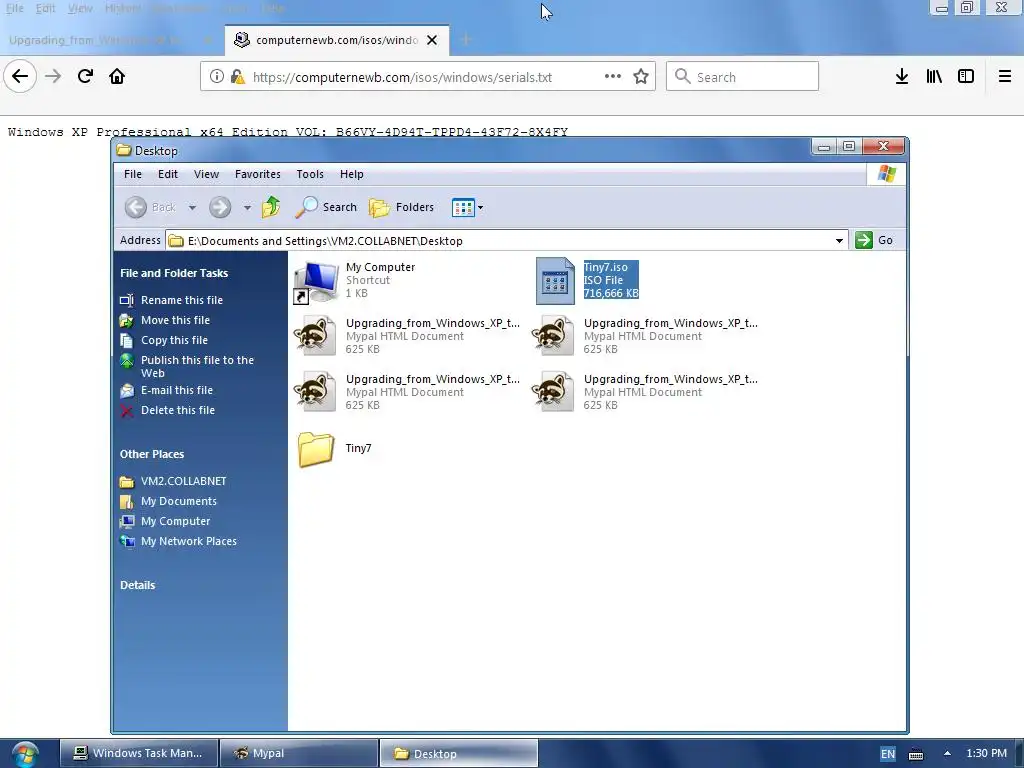The width and height of the screenshot is (1024, 768).
Task: Select the Tiny7.iso file icon
Action: [555, 281]
